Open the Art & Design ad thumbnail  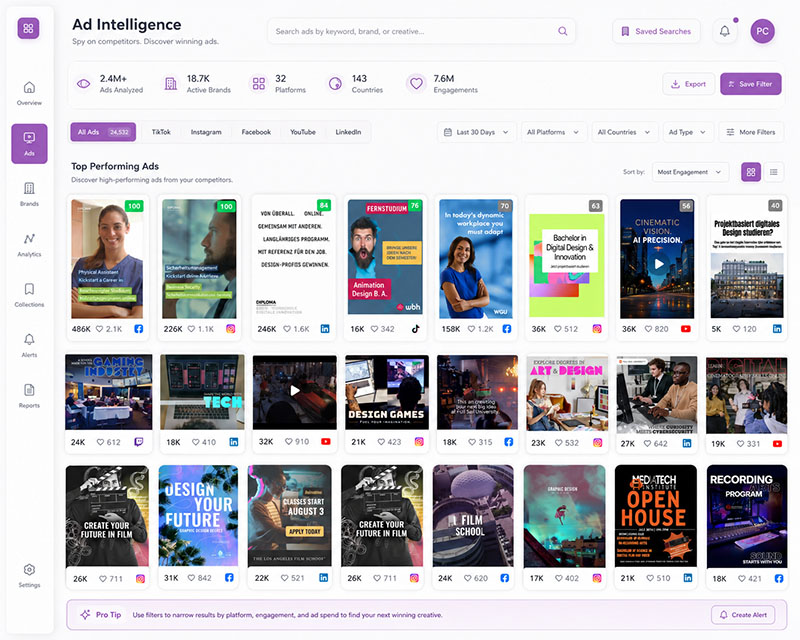[x=567, y=393]
